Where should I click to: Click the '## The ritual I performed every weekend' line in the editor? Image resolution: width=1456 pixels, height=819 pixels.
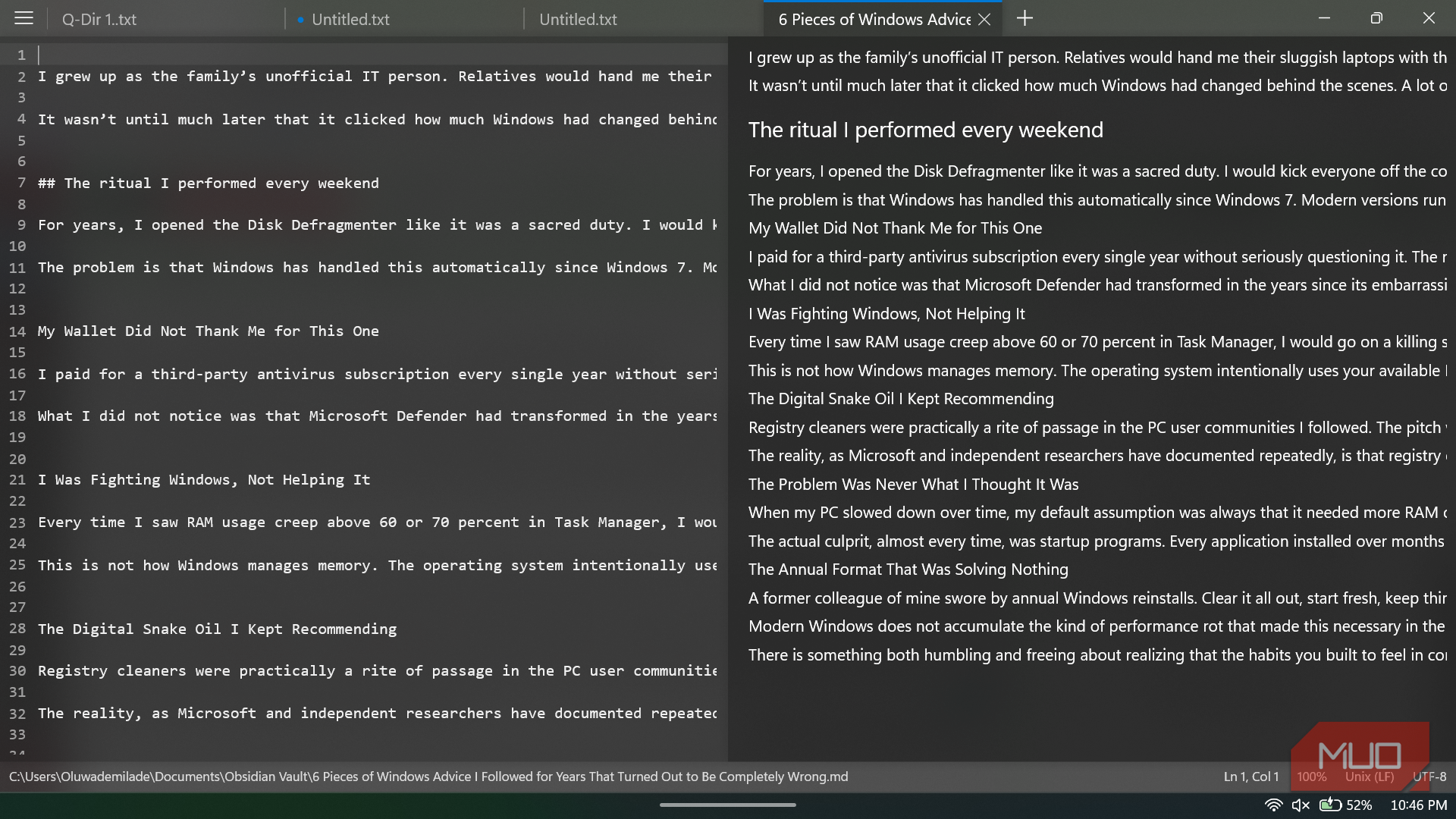coord(209,183)
